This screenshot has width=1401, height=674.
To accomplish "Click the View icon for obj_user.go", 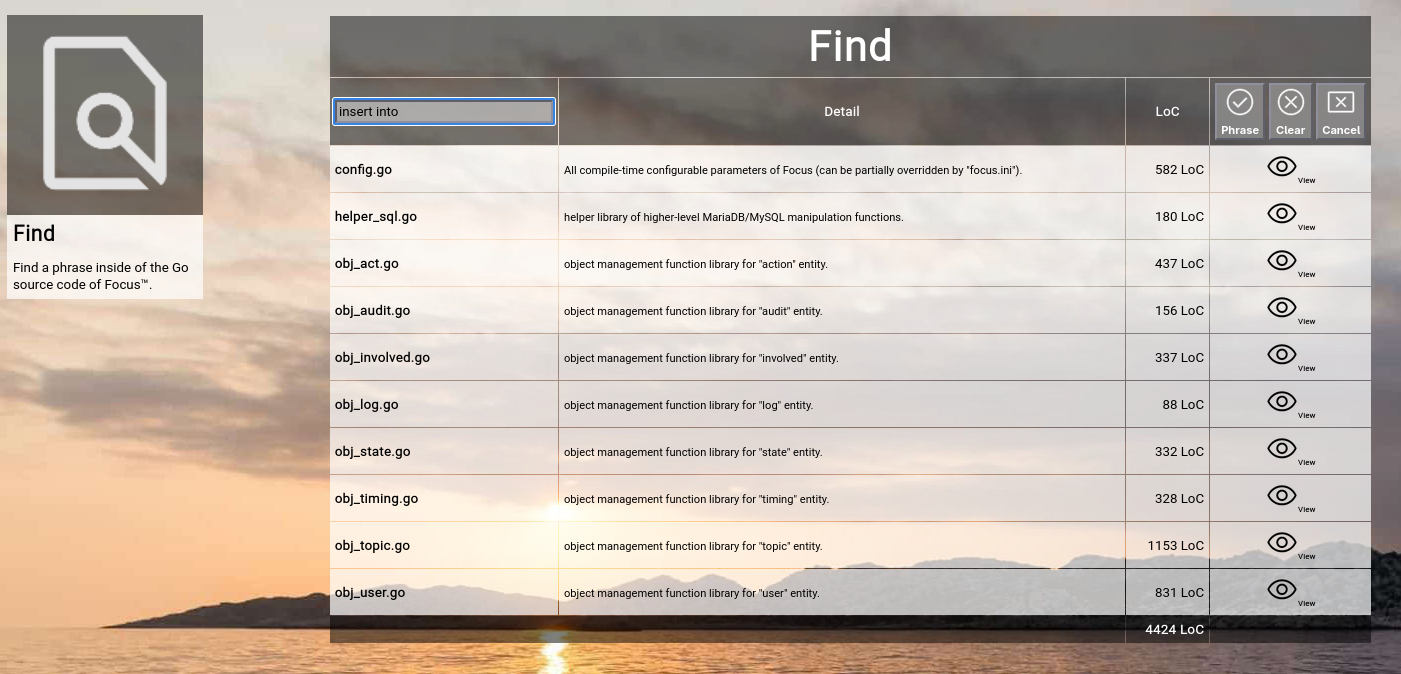I will tap(1282, 590).
